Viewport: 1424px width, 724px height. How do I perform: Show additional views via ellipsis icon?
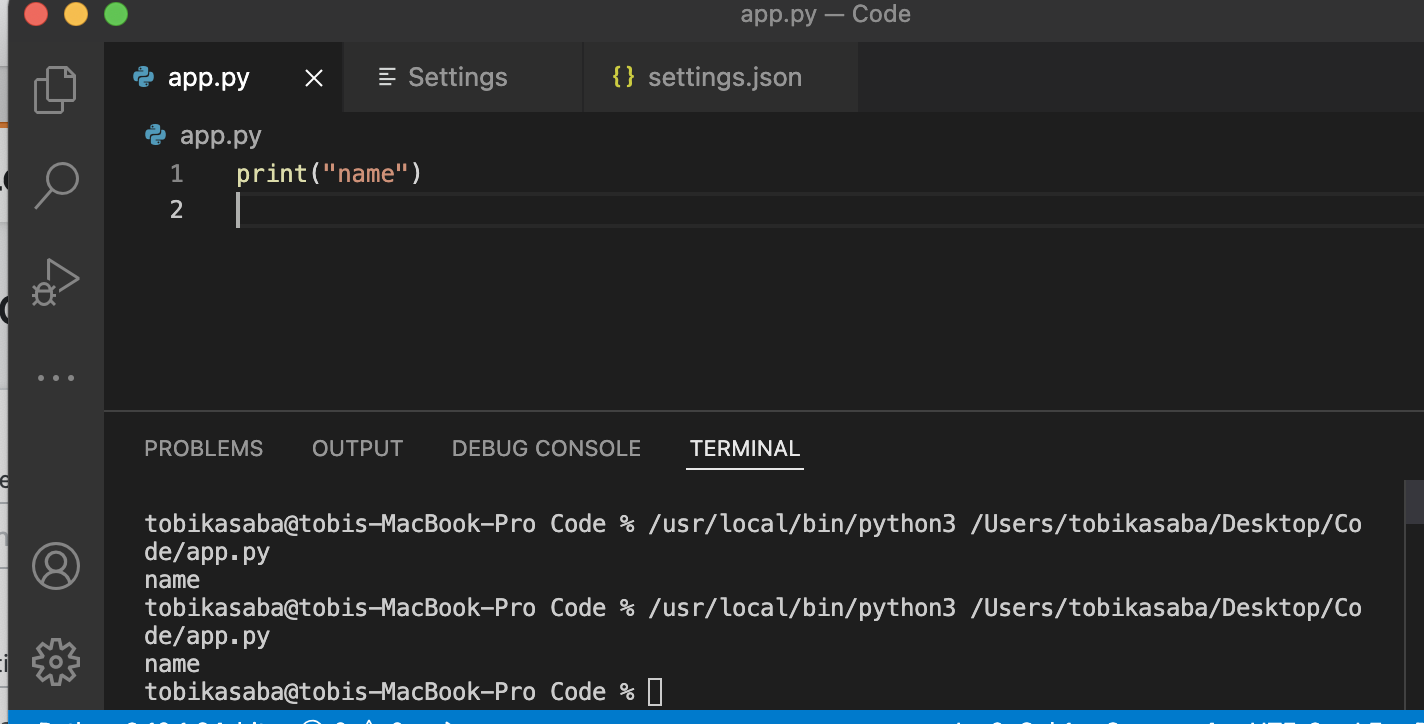[x=56, y=378]
